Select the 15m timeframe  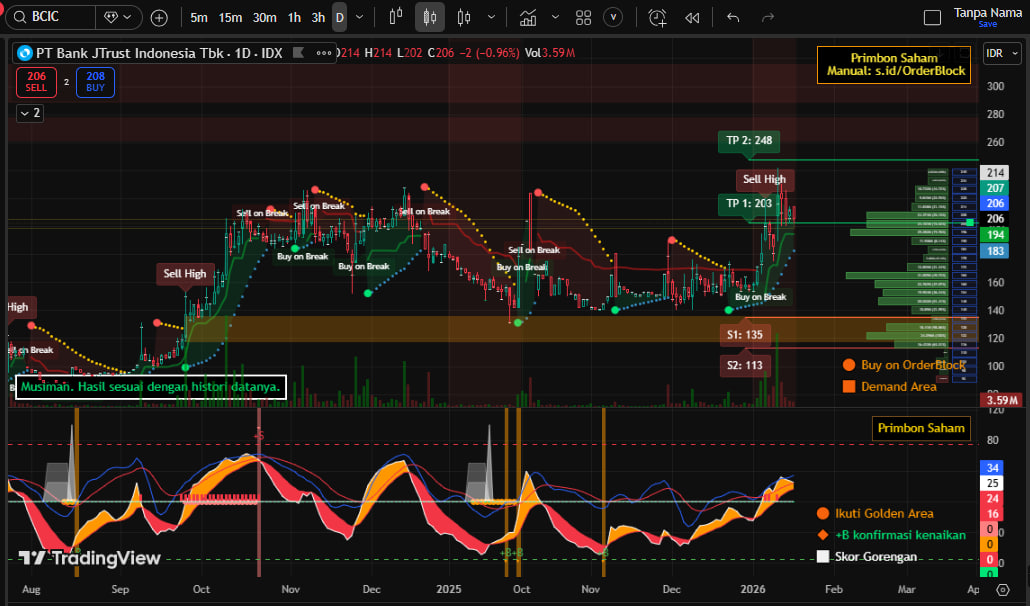click(x=230, y=17)
